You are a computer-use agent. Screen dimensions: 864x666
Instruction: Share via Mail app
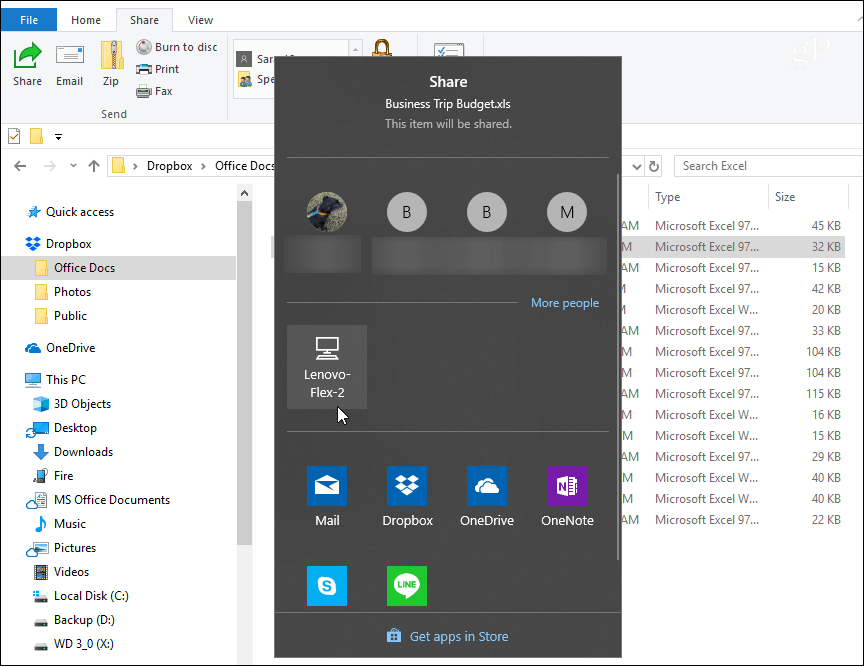click(327, 496)
